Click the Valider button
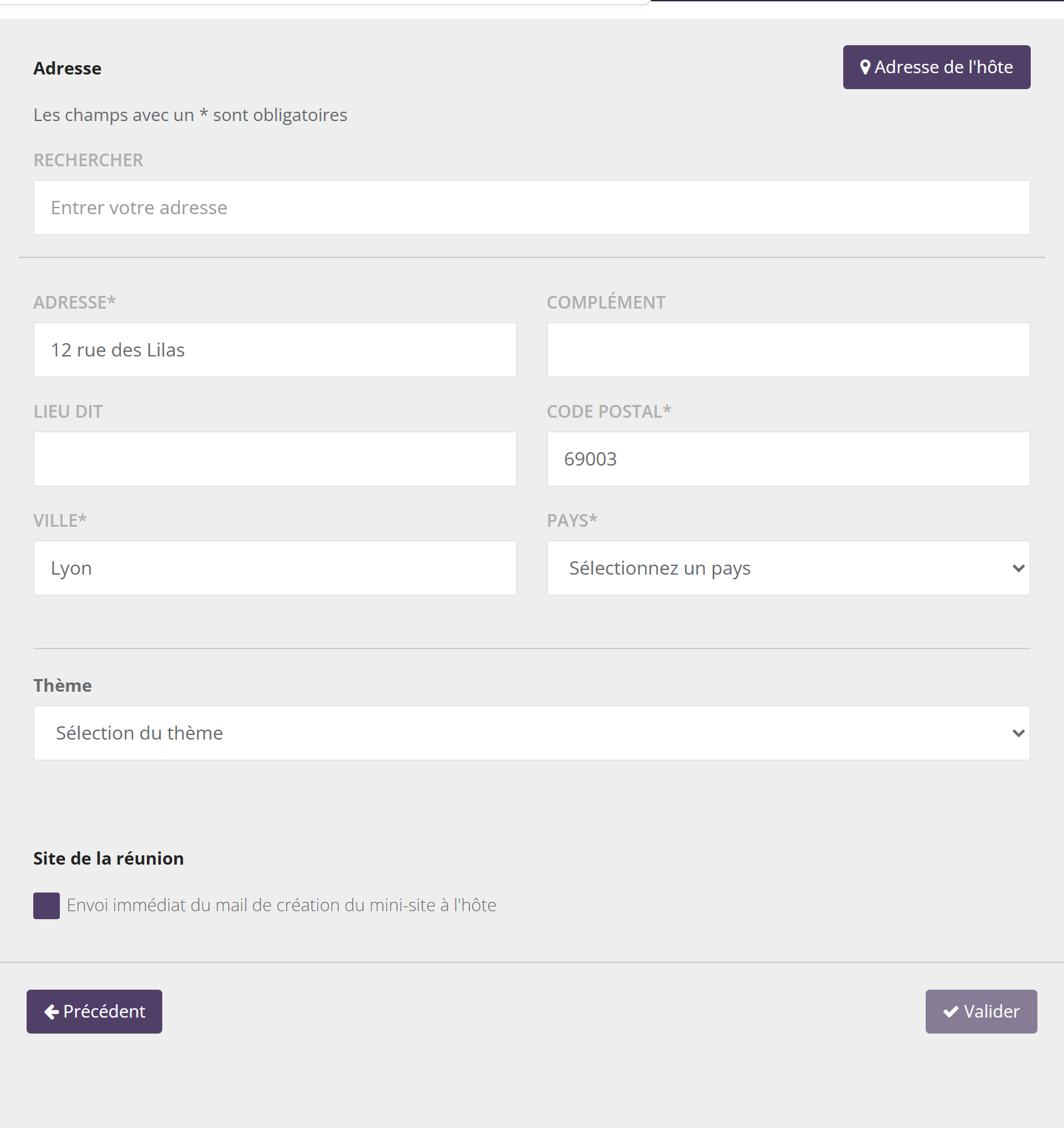Viewport: 1064px width, 1128px height. tap(981, 1012)
